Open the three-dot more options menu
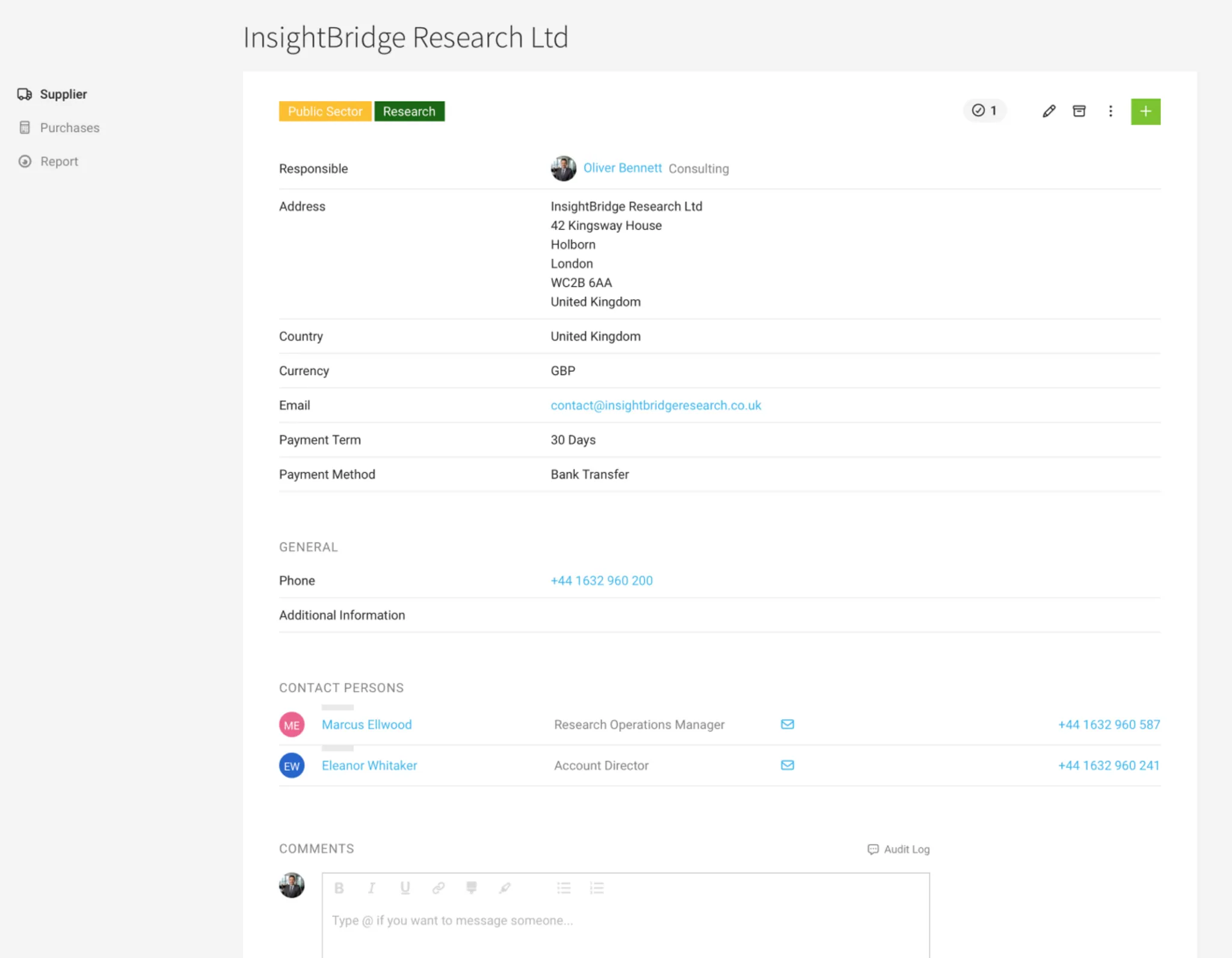The width and height of the screenshot is (1232, 958). (x=1110, y=111)
